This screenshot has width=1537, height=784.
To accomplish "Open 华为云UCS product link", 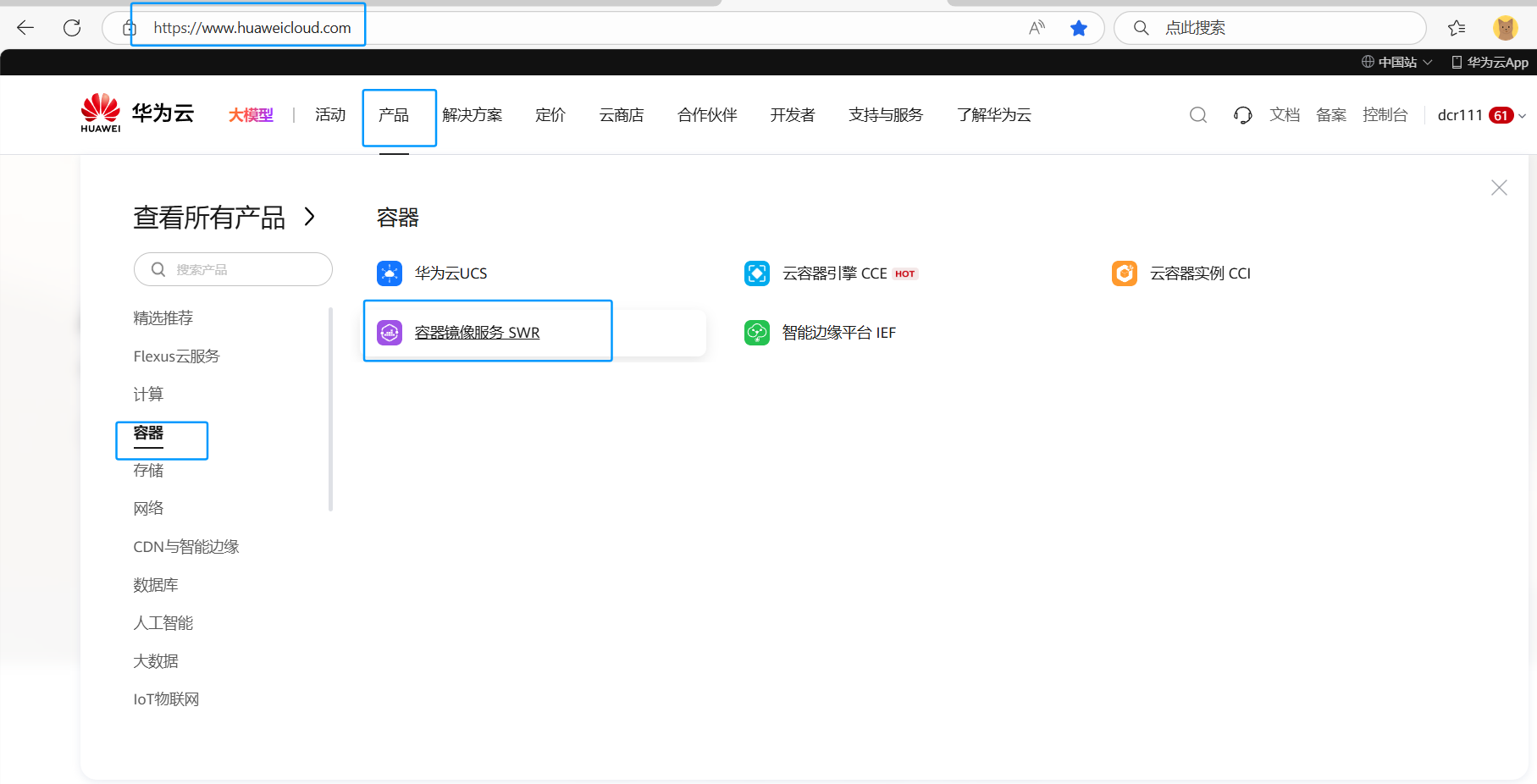I will coord(451,273).
